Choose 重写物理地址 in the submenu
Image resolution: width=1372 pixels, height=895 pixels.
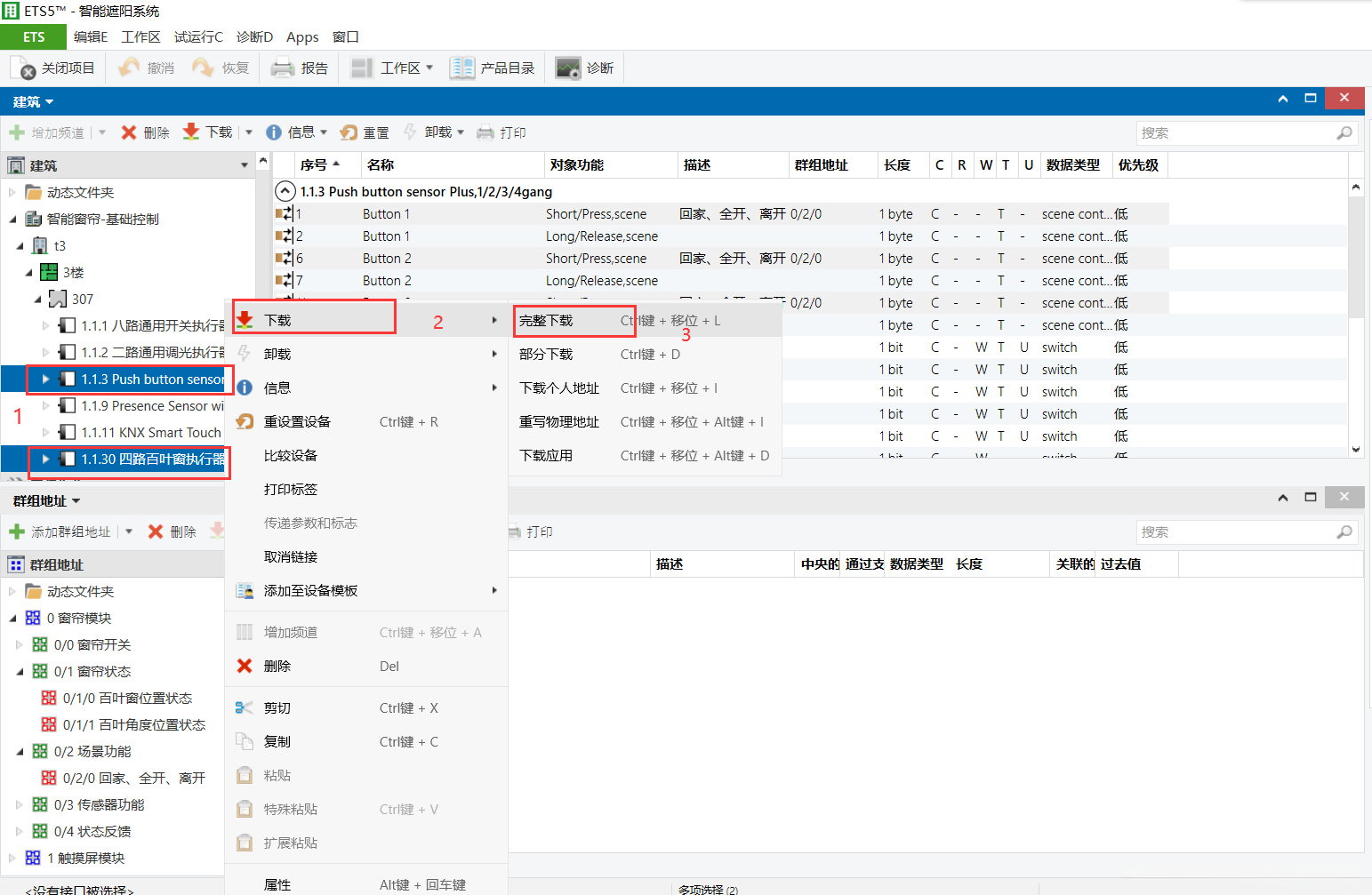(x=645, y=421)
